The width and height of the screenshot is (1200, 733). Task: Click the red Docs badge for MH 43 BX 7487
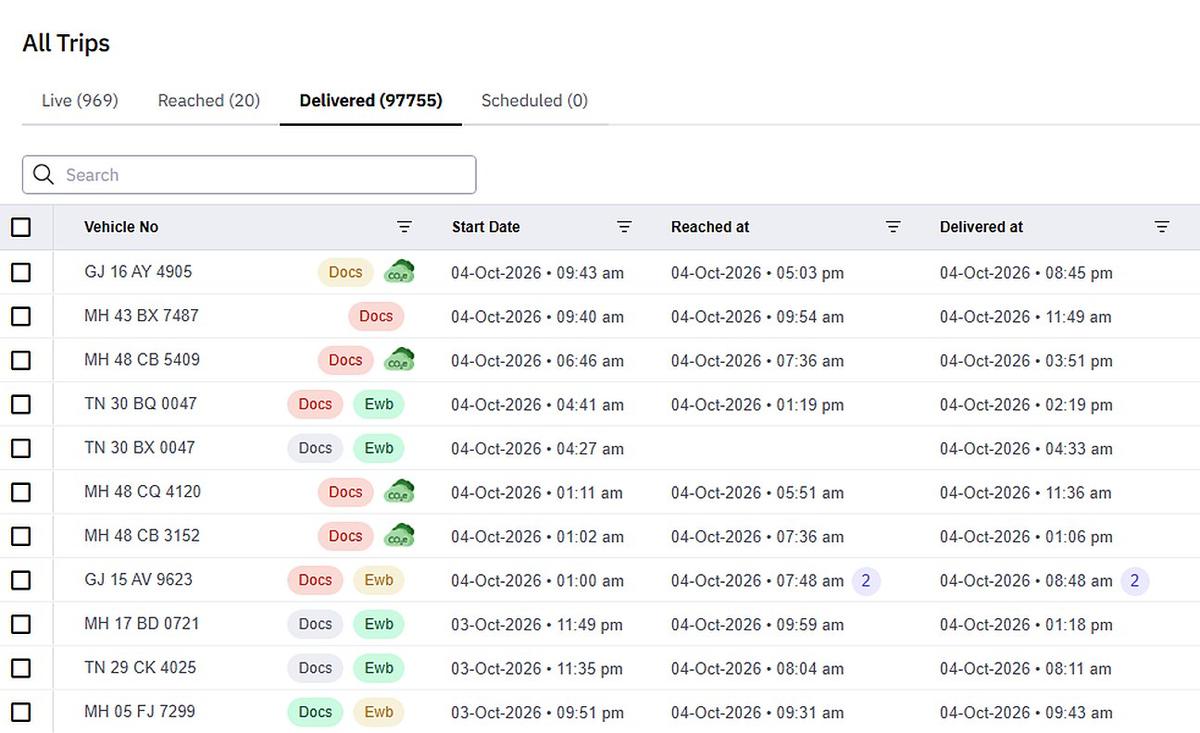point(376,316)
